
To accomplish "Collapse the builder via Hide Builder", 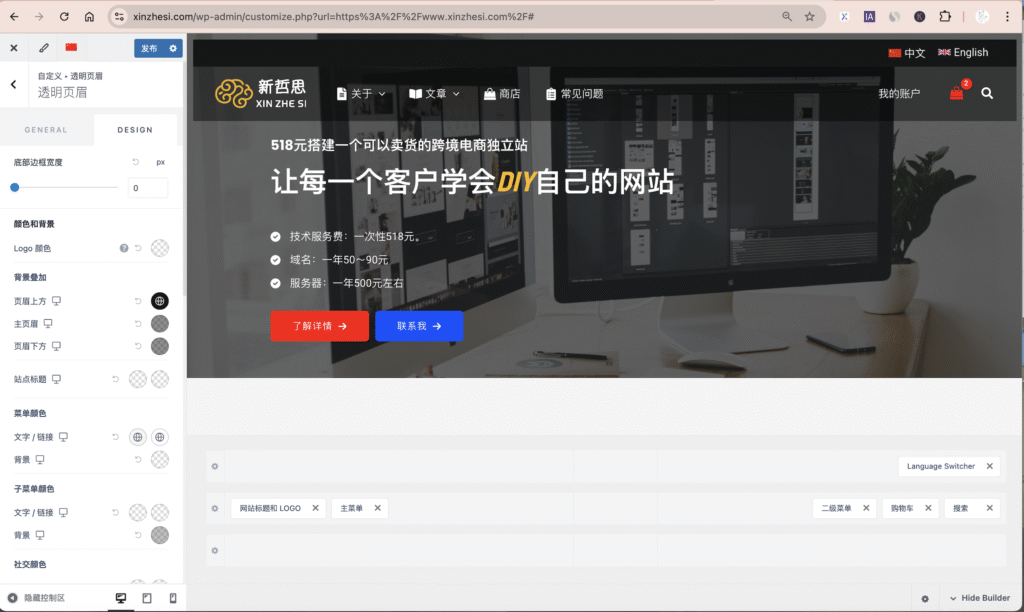I will [979, 598].
